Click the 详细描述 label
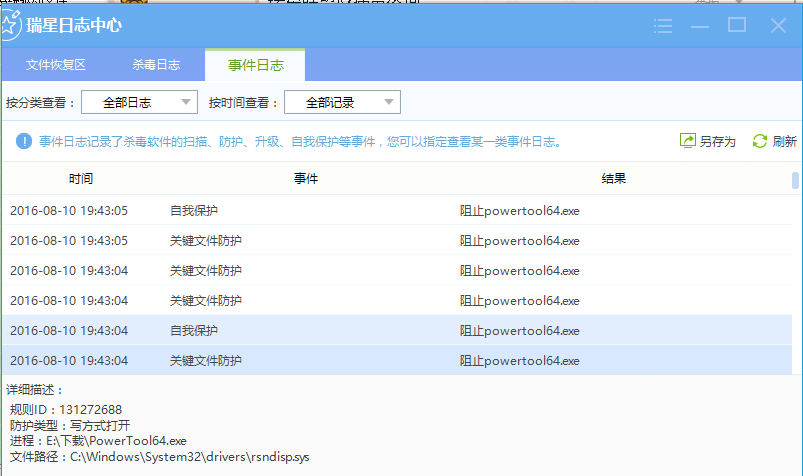The width and height of the screenshot is (803, 476). [34, 390]
